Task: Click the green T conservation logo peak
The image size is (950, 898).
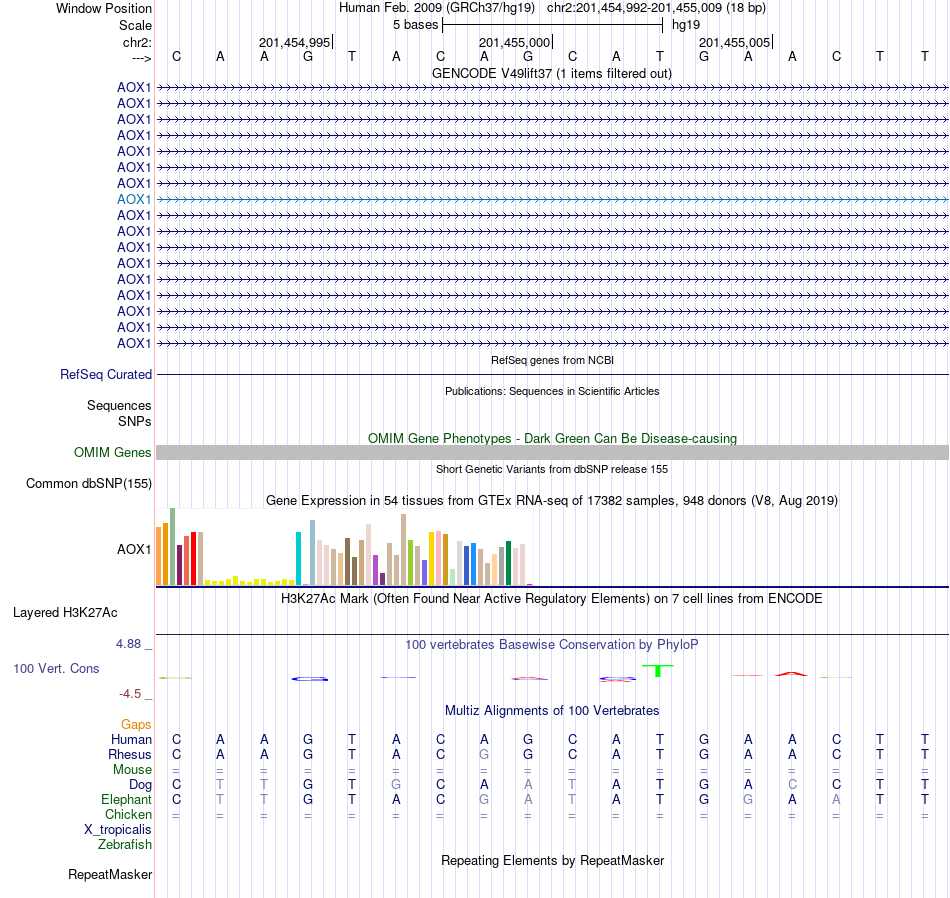Action: [x=658, y=671]
